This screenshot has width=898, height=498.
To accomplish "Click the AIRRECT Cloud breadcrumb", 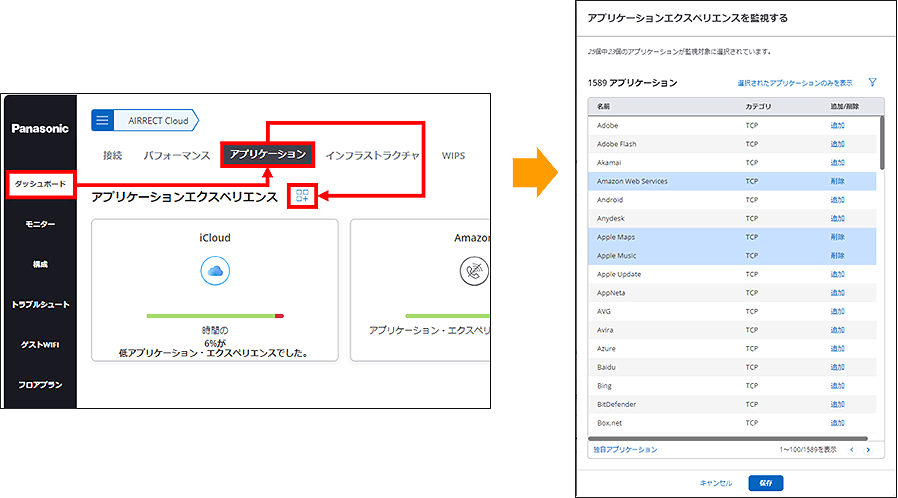I will [158, 120].
